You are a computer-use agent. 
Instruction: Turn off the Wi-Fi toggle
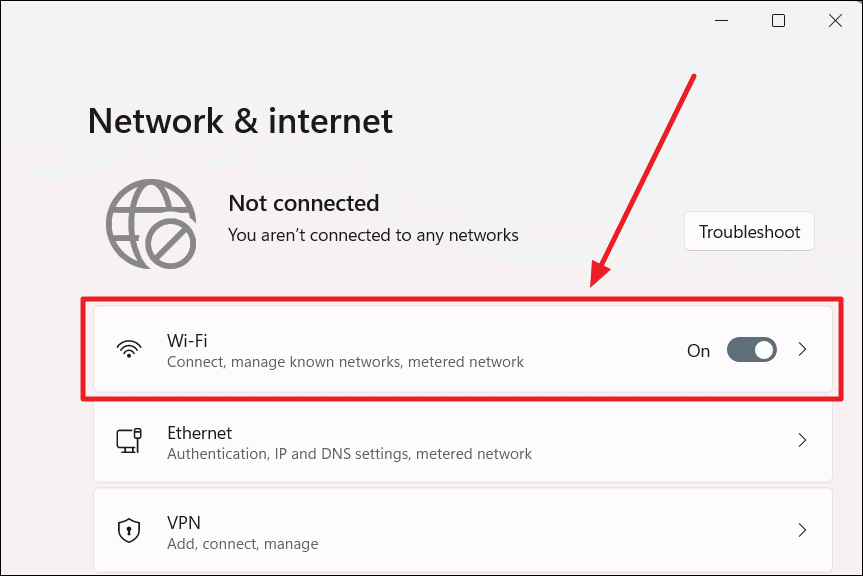tap(751, 349)
